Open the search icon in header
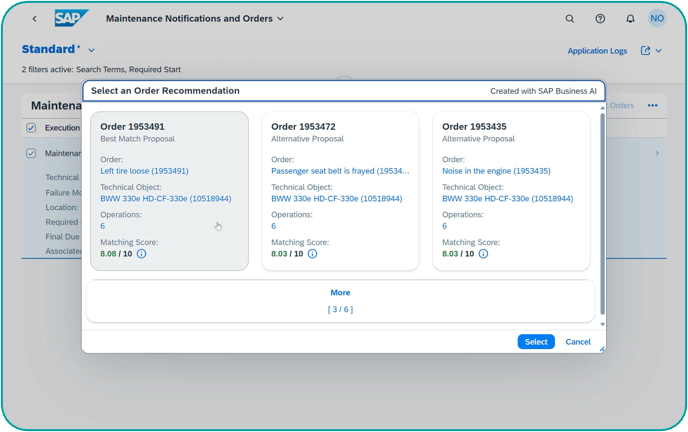This screenshot has height=432, width=688. point(570,18)
